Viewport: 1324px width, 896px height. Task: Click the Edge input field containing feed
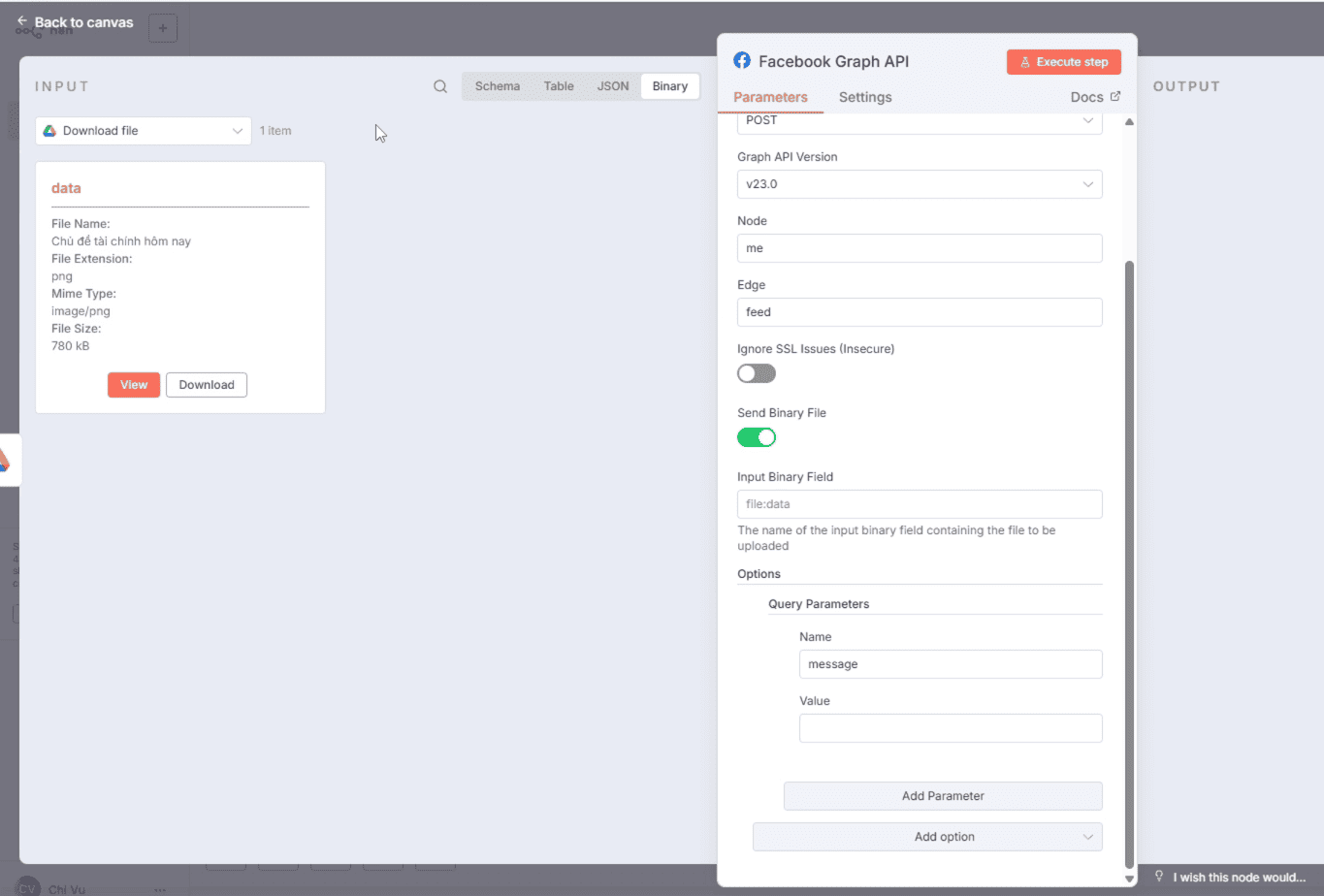tap(920, 312)
